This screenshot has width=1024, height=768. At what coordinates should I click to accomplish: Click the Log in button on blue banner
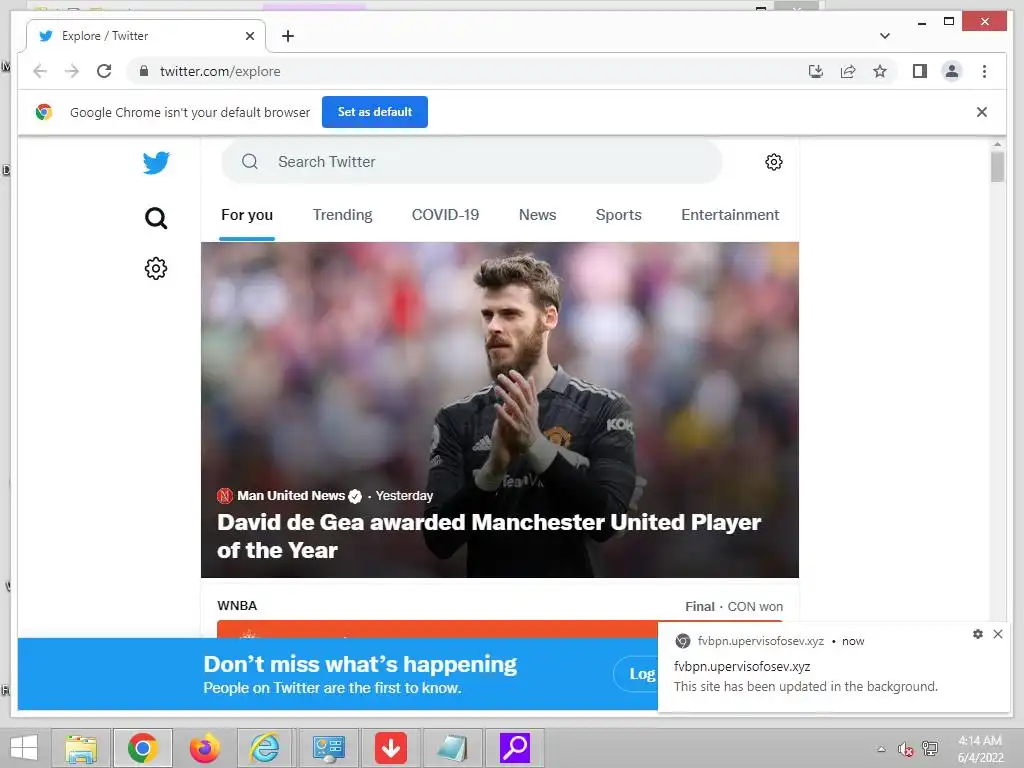637,674
